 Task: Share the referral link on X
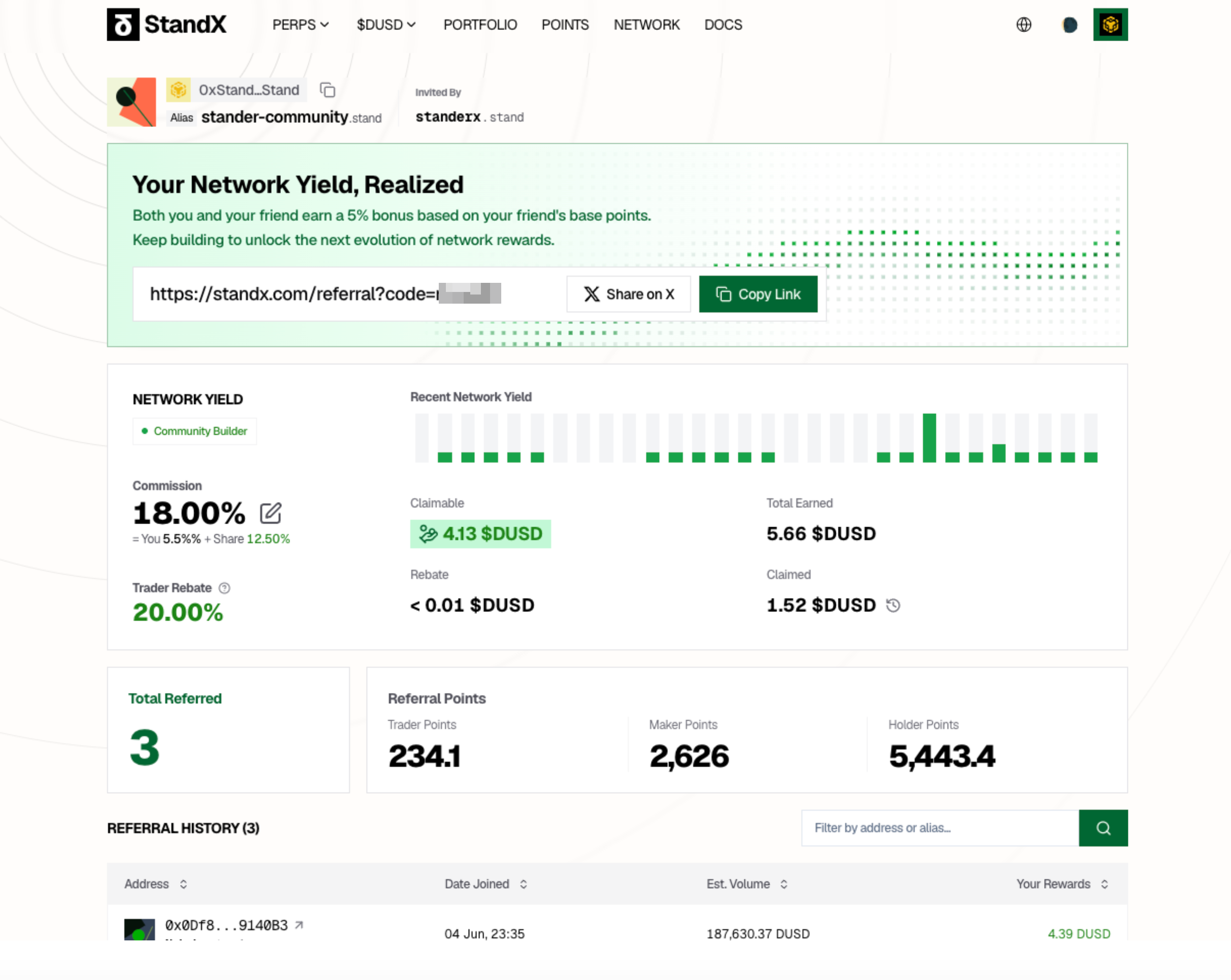pos(629,294)
